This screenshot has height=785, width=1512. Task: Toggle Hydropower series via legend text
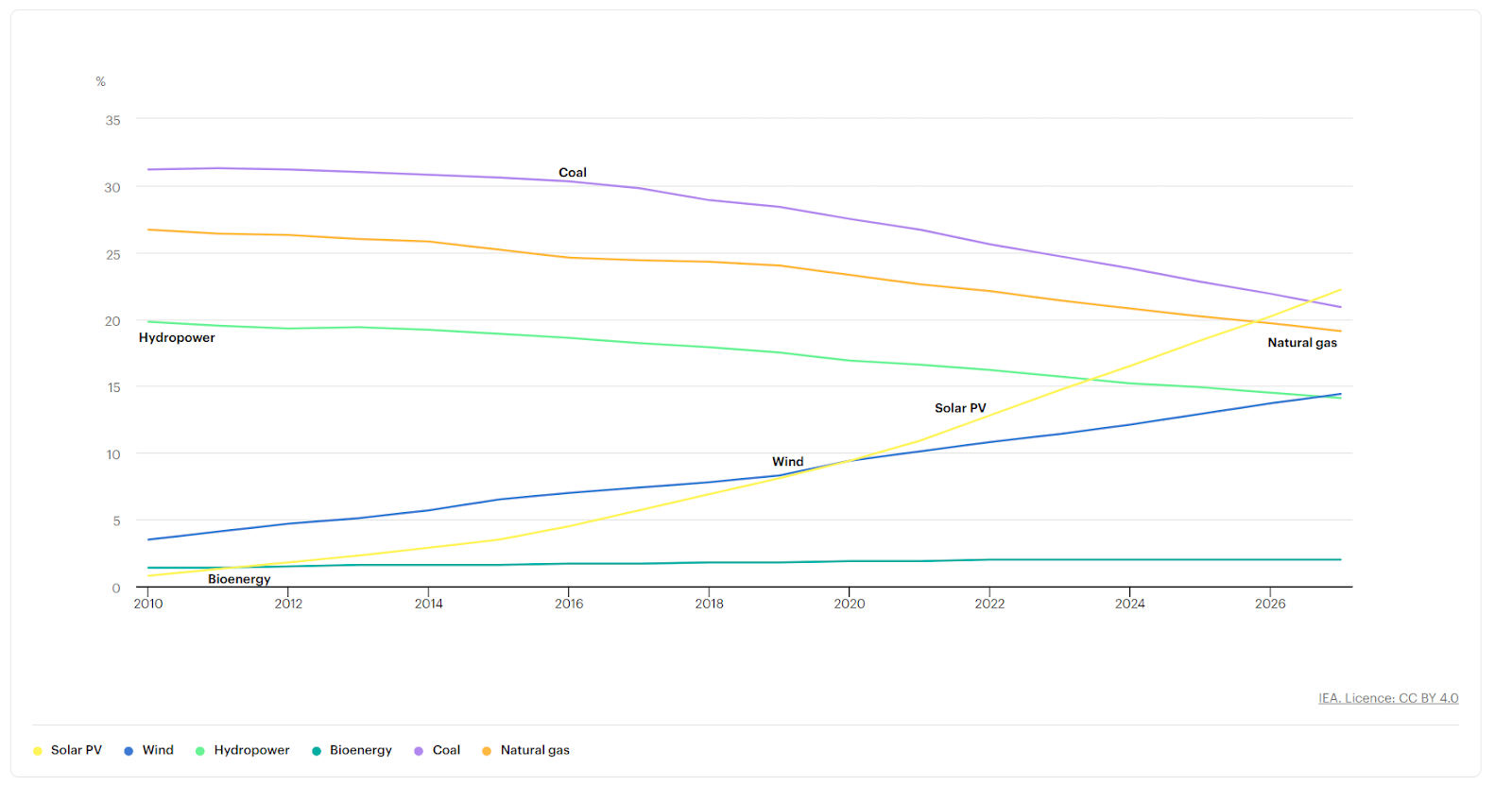pyautogui.click(x=251, y=750)
